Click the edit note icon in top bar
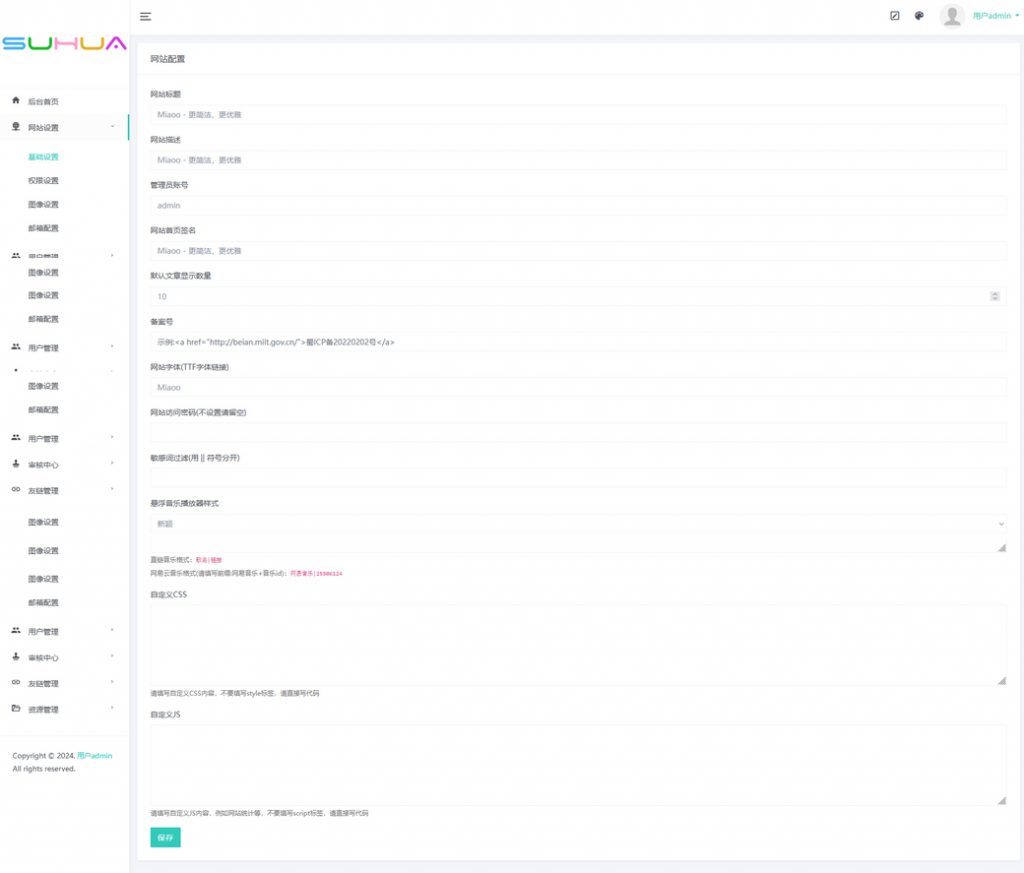The width and height of the screenshot is (1024, 873). click(895, 16)
